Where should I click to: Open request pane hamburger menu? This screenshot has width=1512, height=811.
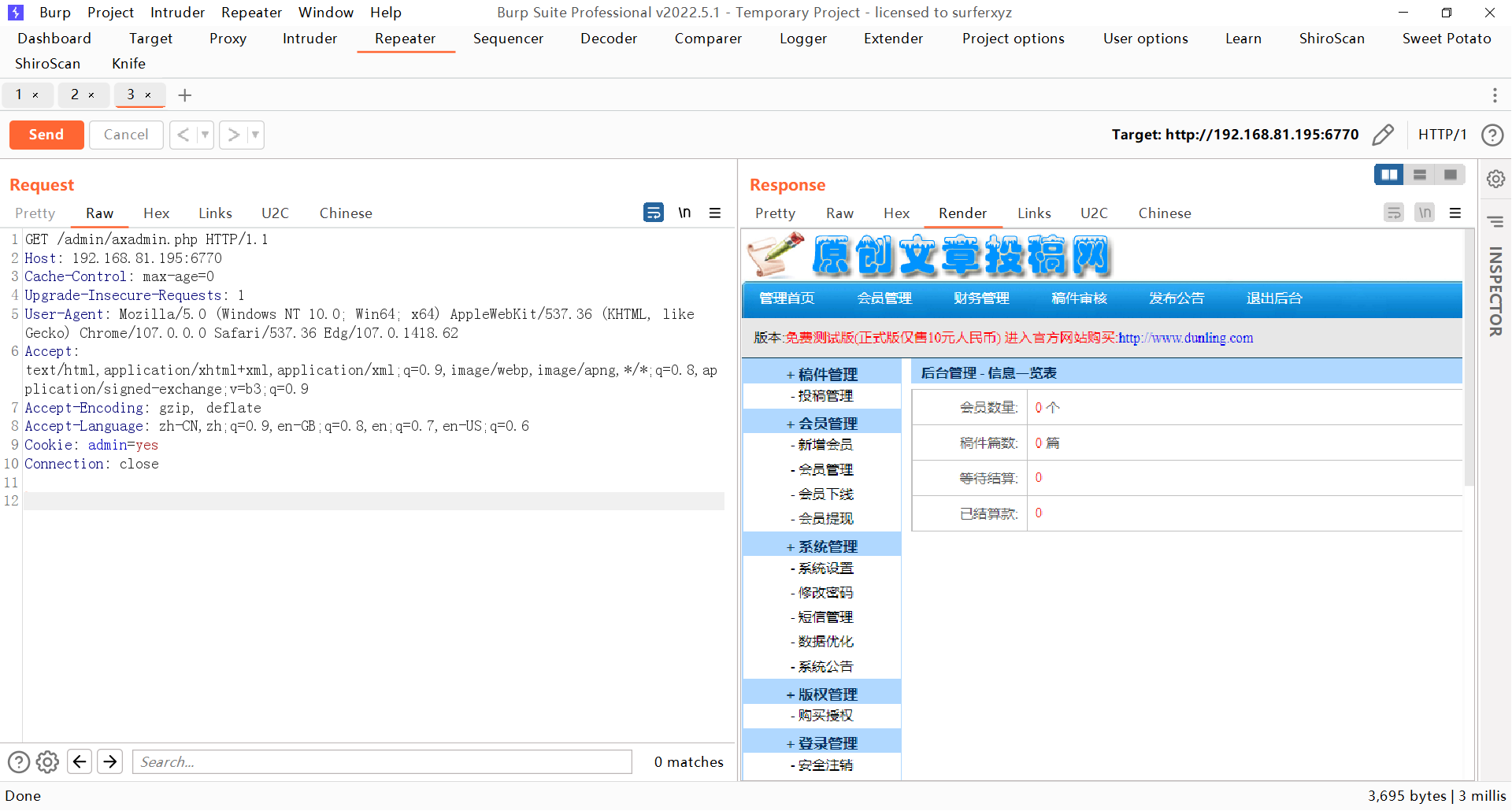click(715, 213)
